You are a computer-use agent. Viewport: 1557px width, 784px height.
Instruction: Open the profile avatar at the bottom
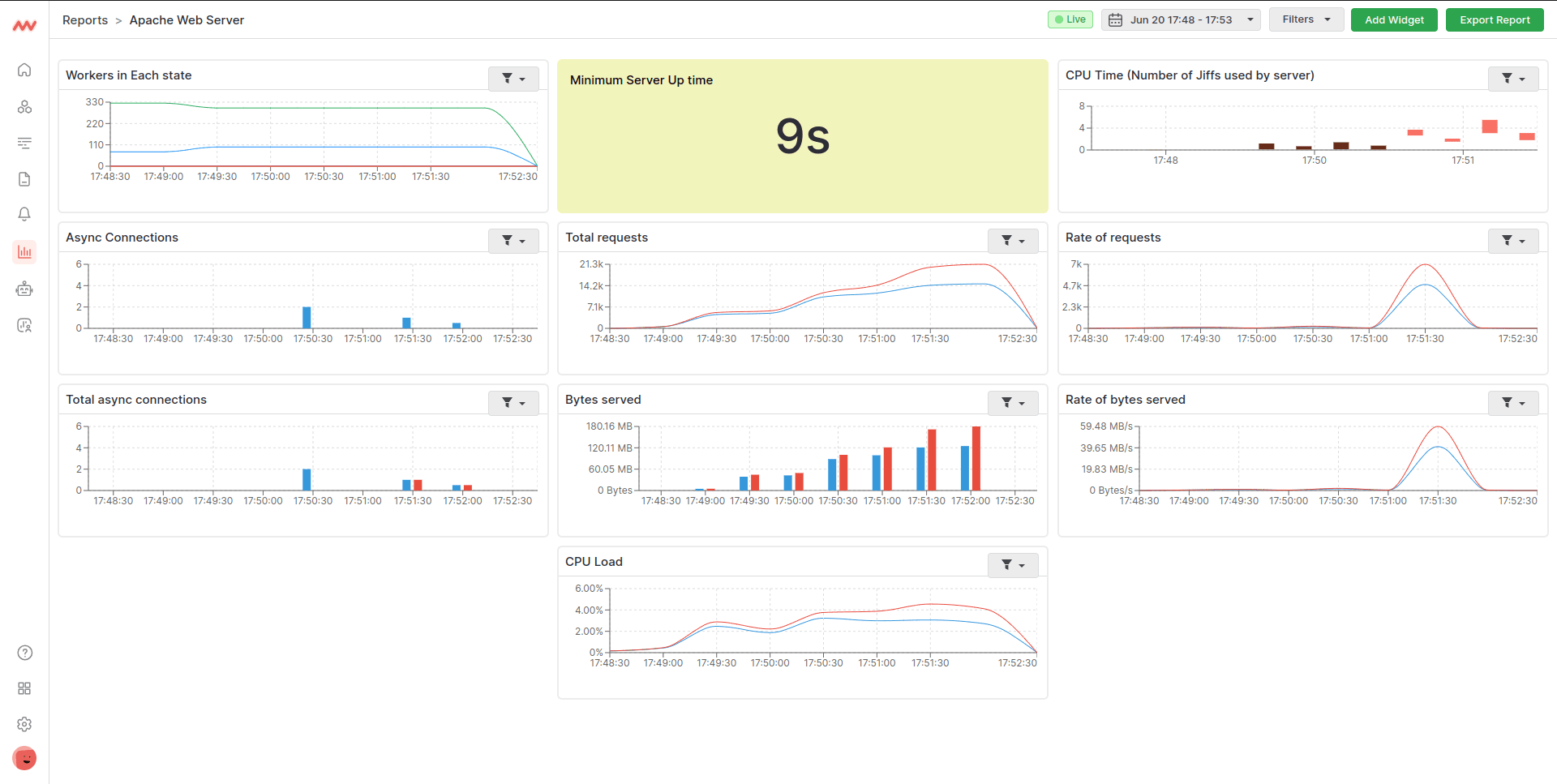click(x=24, y=758)
